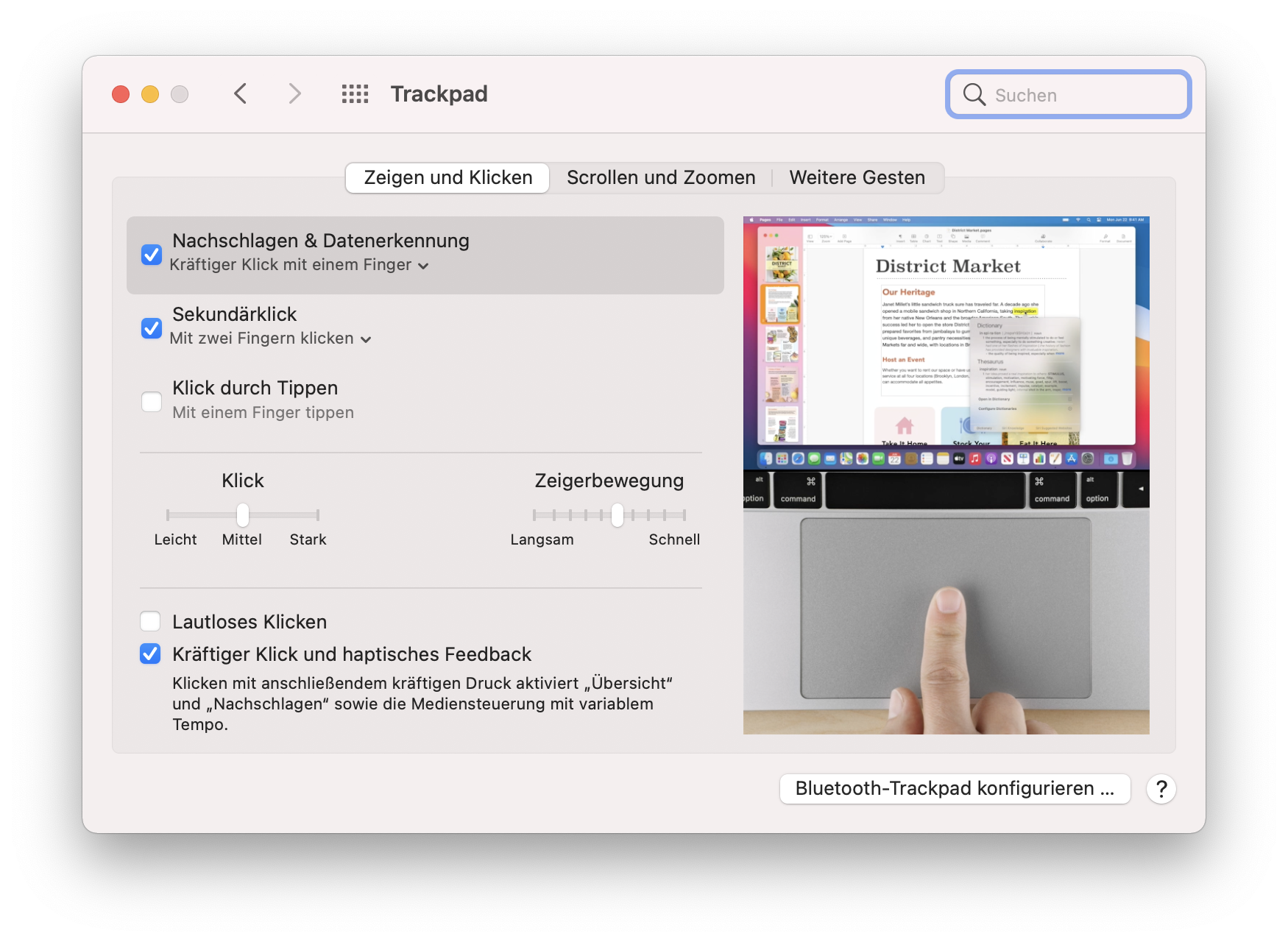The width and height of the screenshot is (1288, 942).
Task: Click the Sekundärklick label text
Action: tap(234, 314)
